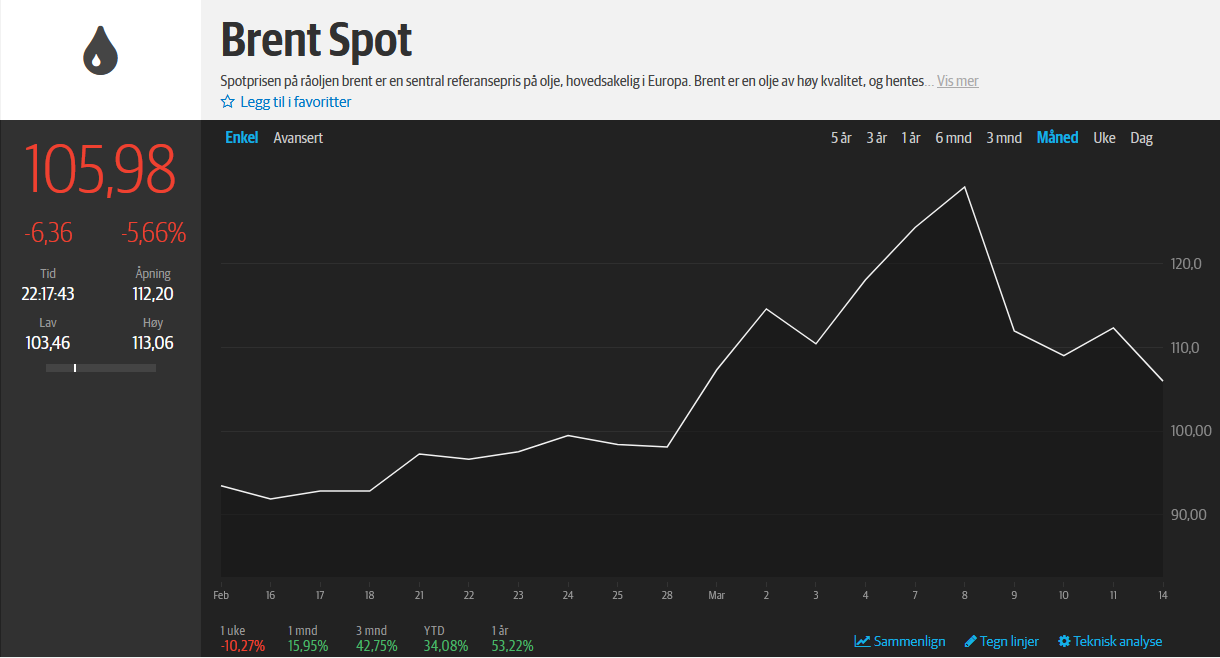
Task: Click the 1 år return 53,22%
Action: click(x=513, y=646)
